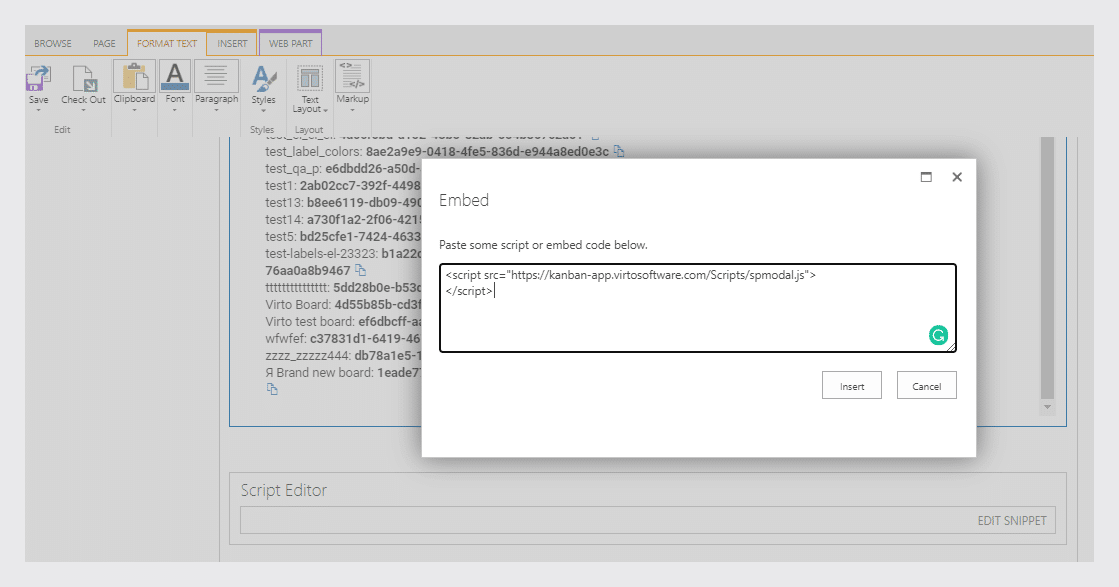
Task: Click the page vertical scrollbar
Action: [1047, 267]
